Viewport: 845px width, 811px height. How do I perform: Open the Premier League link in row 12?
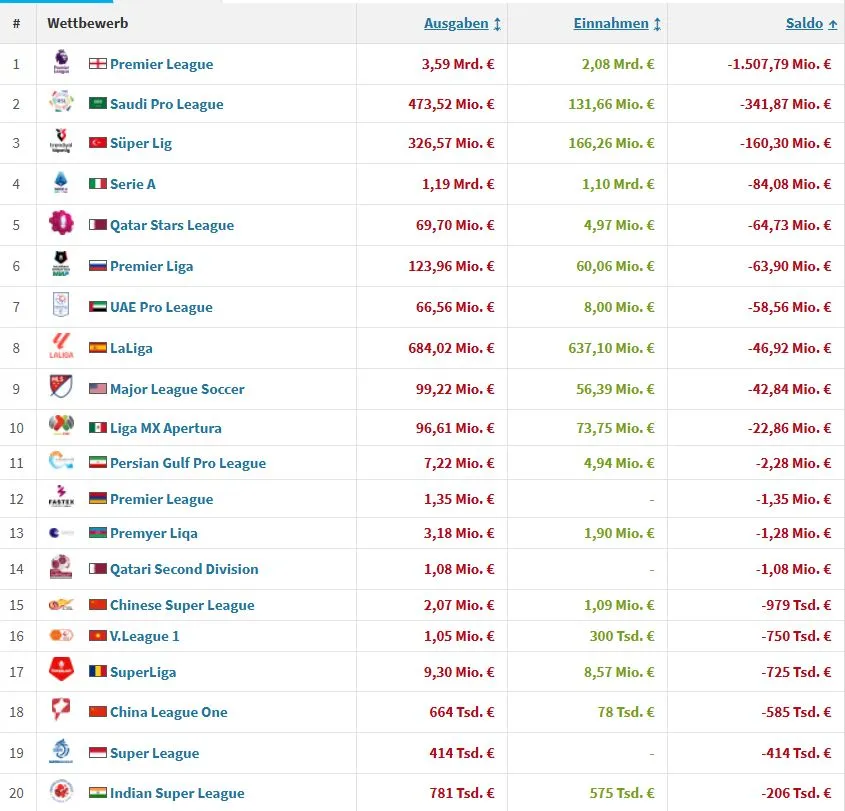162,500
